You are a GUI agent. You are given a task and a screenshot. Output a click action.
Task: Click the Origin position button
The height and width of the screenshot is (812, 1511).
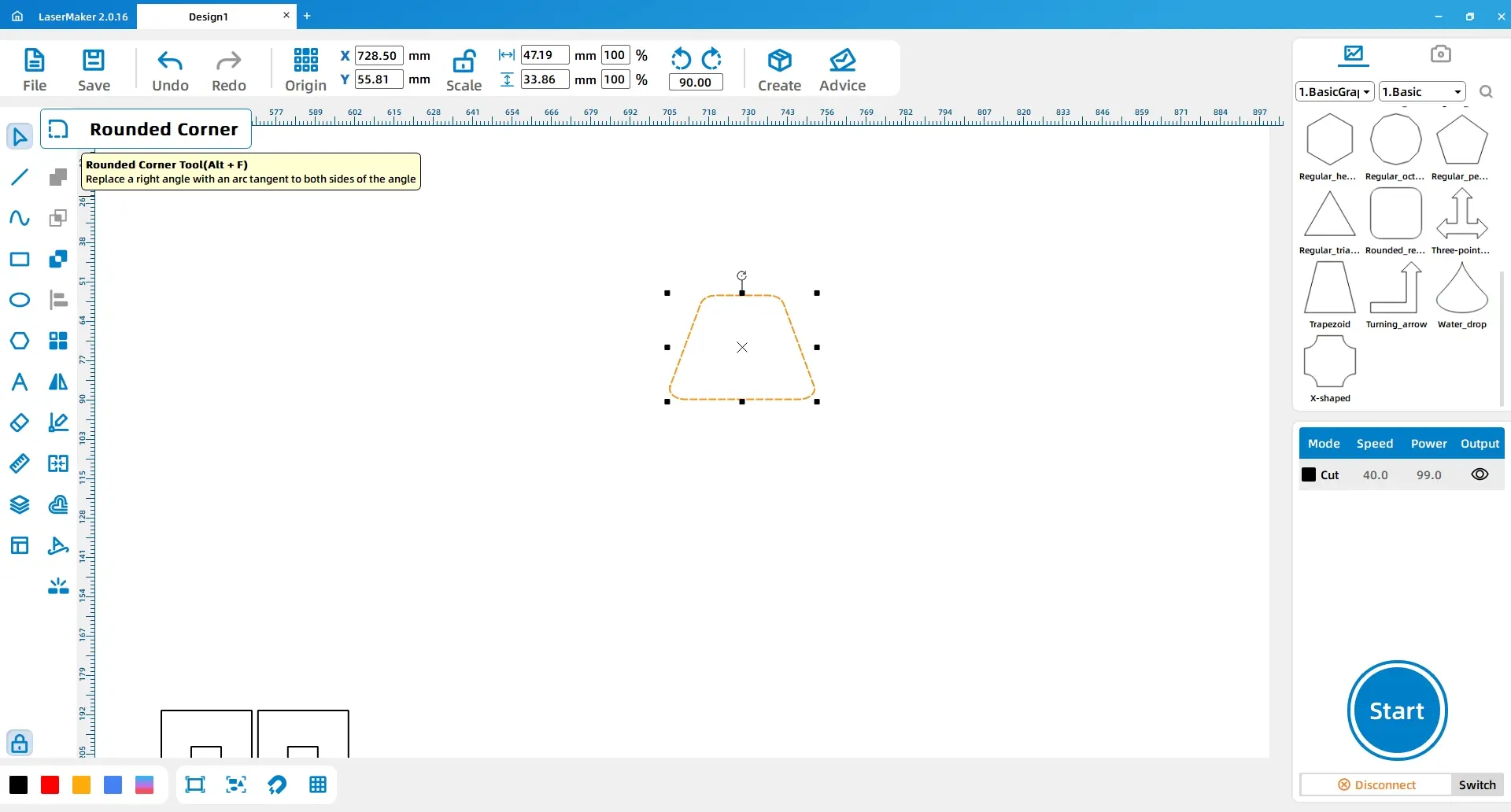point(305,70)
